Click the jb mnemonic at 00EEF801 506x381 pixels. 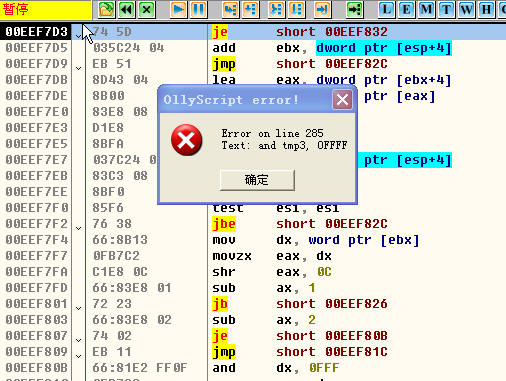click(220, 304)
